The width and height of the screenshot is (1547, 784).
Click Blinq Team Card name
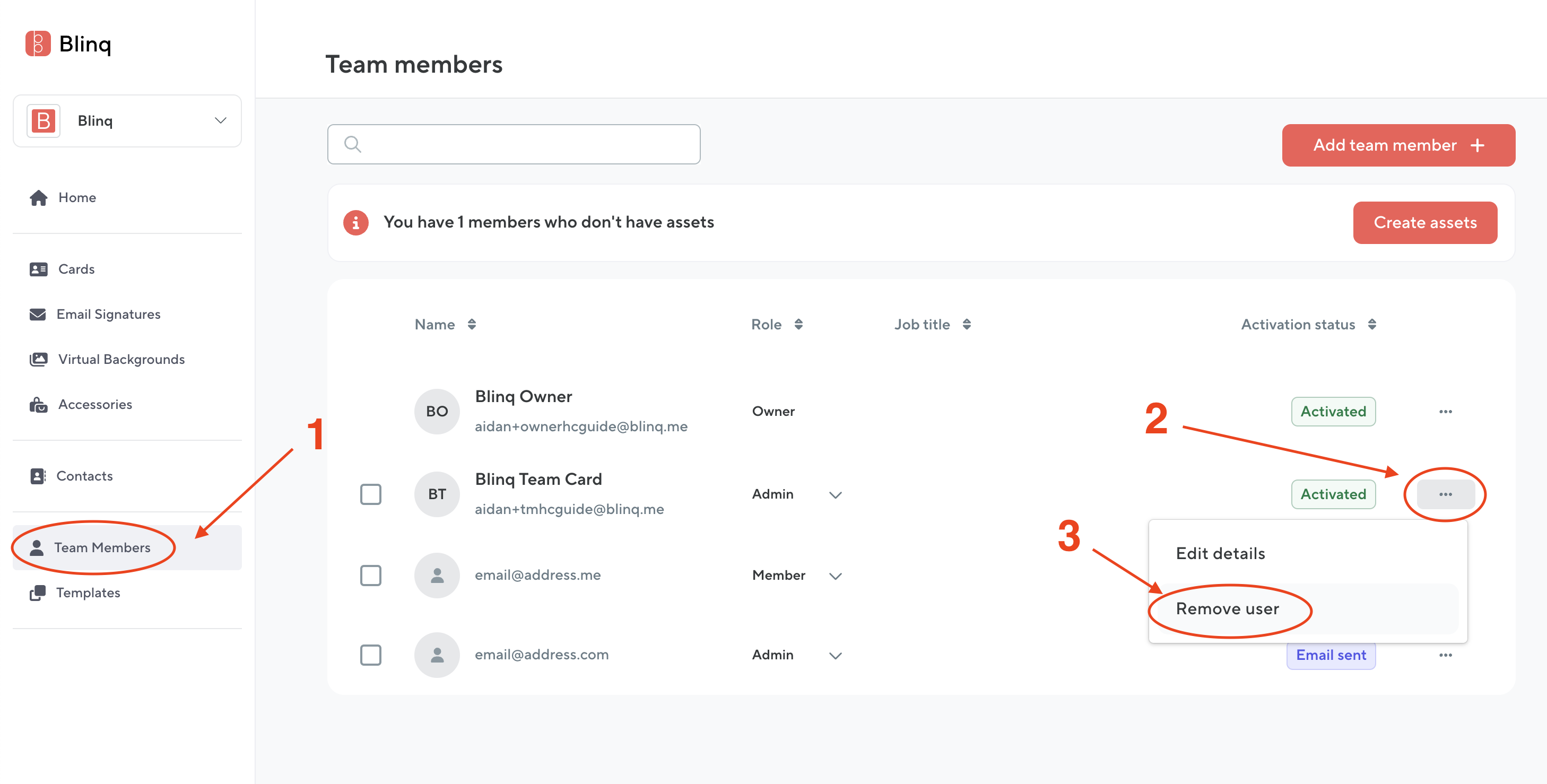[x=538, y=480]
